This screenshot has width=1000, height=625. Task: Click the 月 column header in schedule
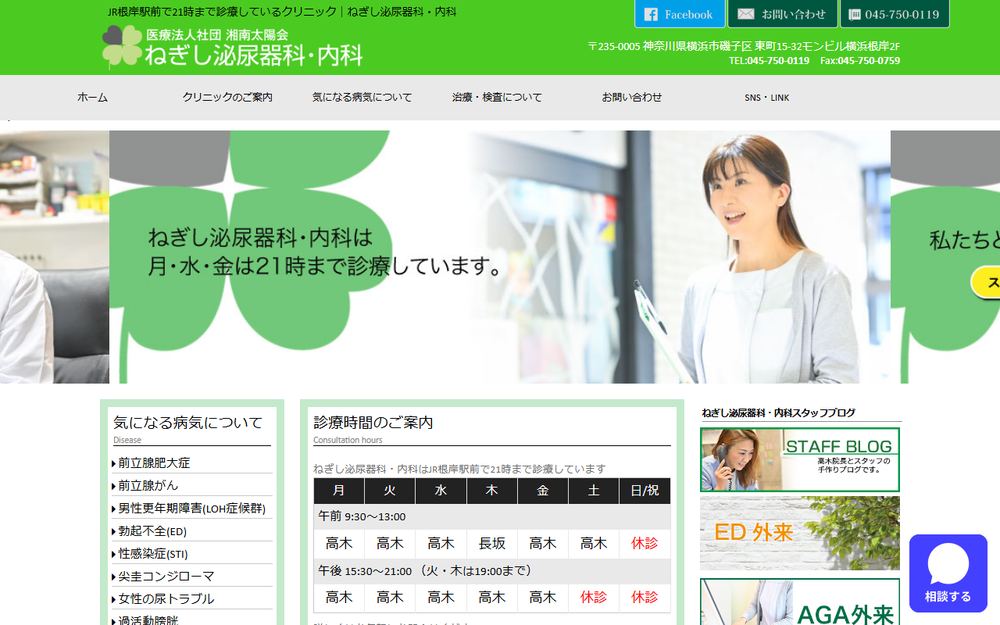[339, 490]
